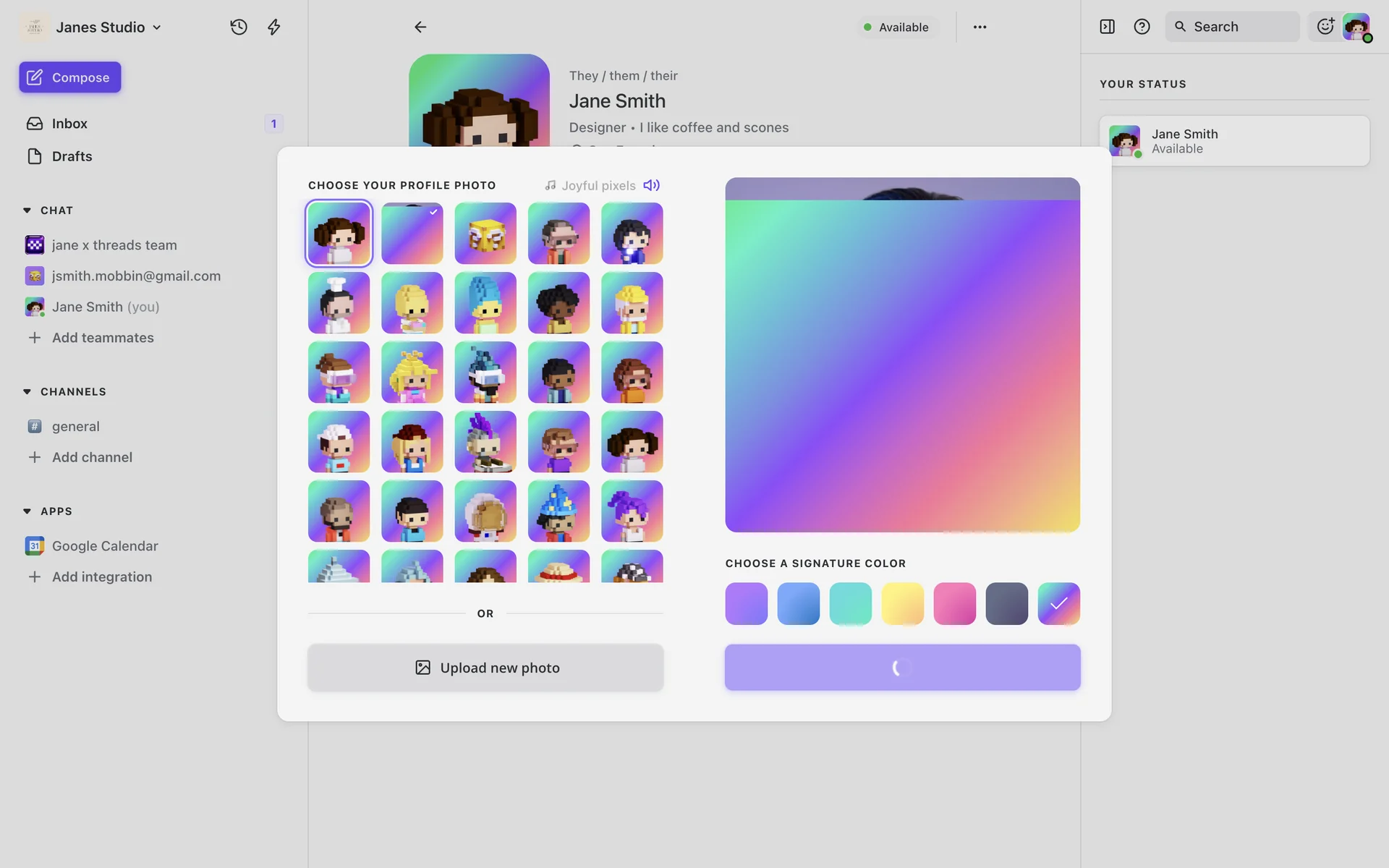1389x868 pixels.
Task: Open the lightning bolt activity icon
Action: 273,27
